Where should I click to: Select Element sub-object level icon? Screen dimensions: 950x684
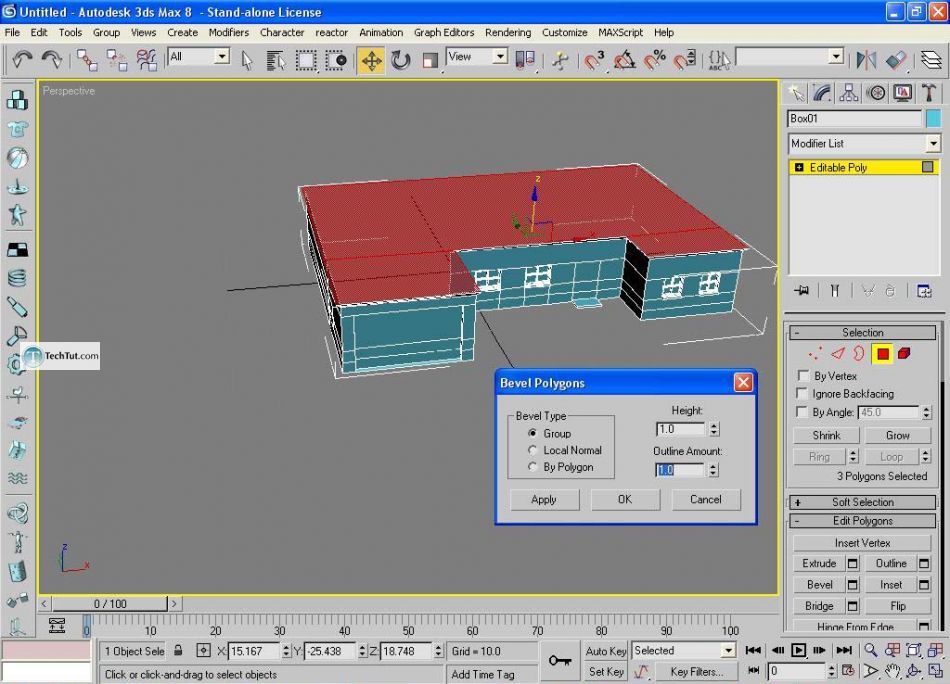pos(905,353)
